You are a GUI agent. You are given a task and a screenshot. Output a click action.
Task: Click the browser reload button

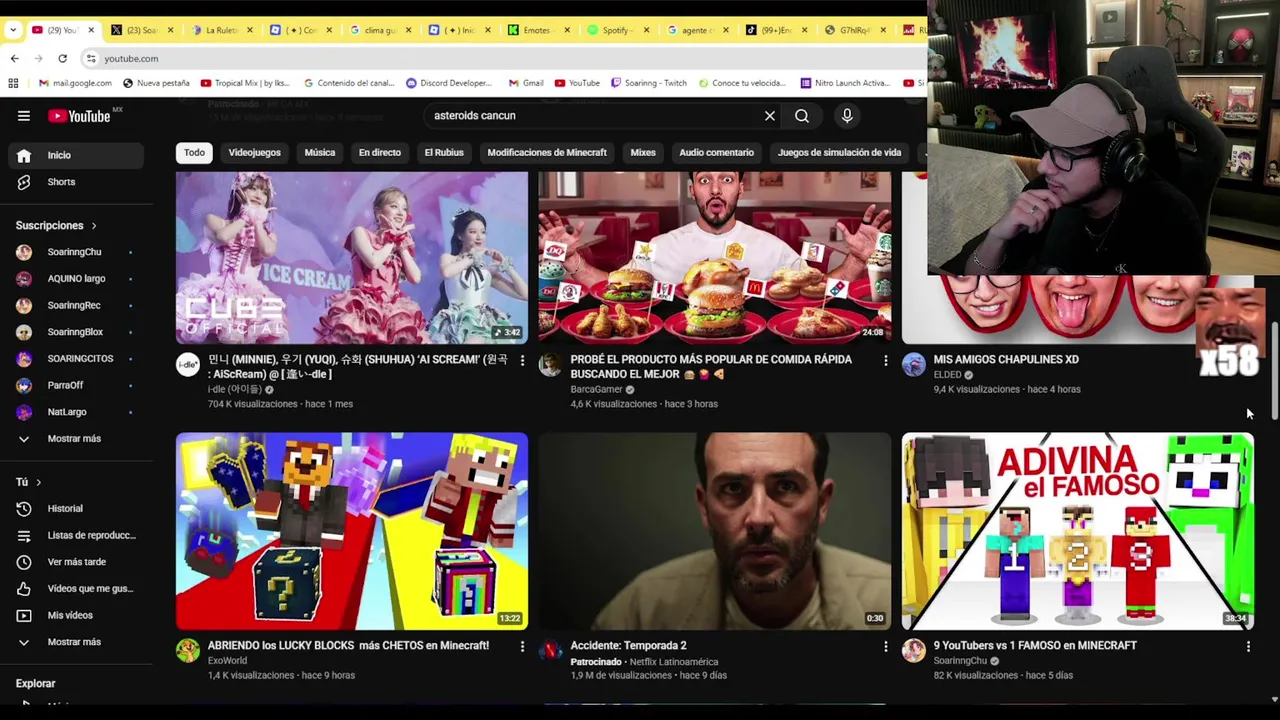[62, 58]
